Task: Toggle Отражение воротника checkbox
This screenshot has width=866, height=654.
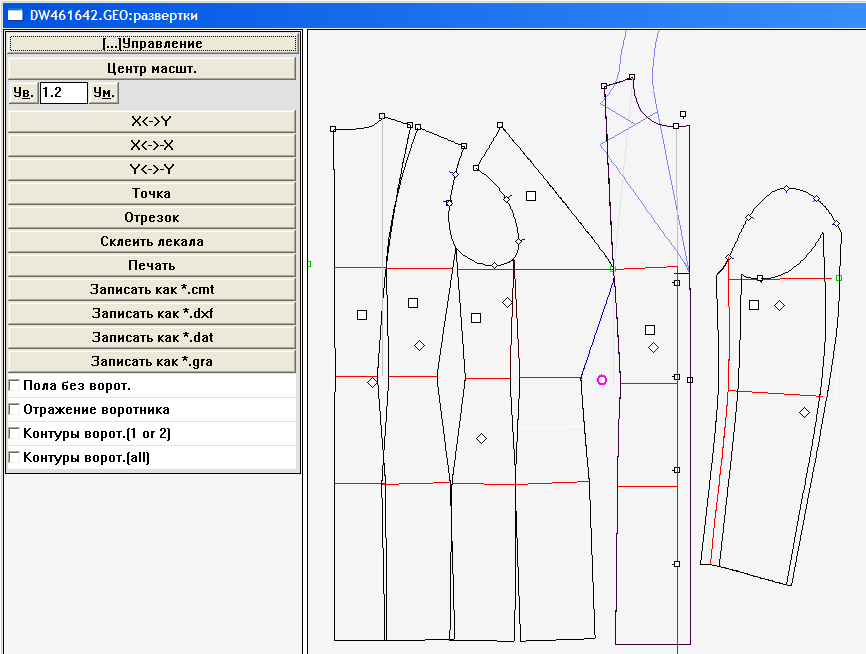Action: [15, 409]
